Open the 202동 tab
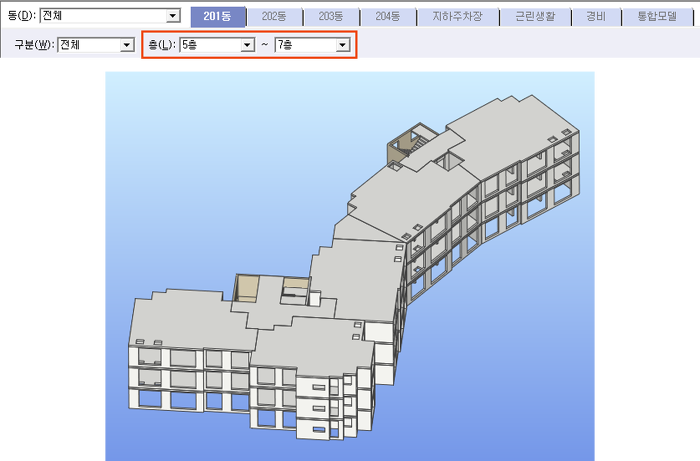 [274, 17]
